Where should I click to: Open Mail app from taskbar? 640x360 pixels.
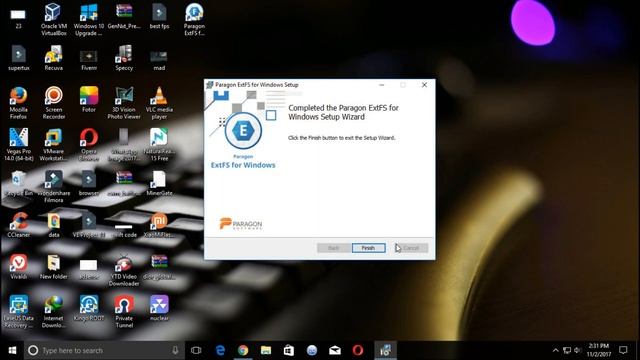(335, 350)
